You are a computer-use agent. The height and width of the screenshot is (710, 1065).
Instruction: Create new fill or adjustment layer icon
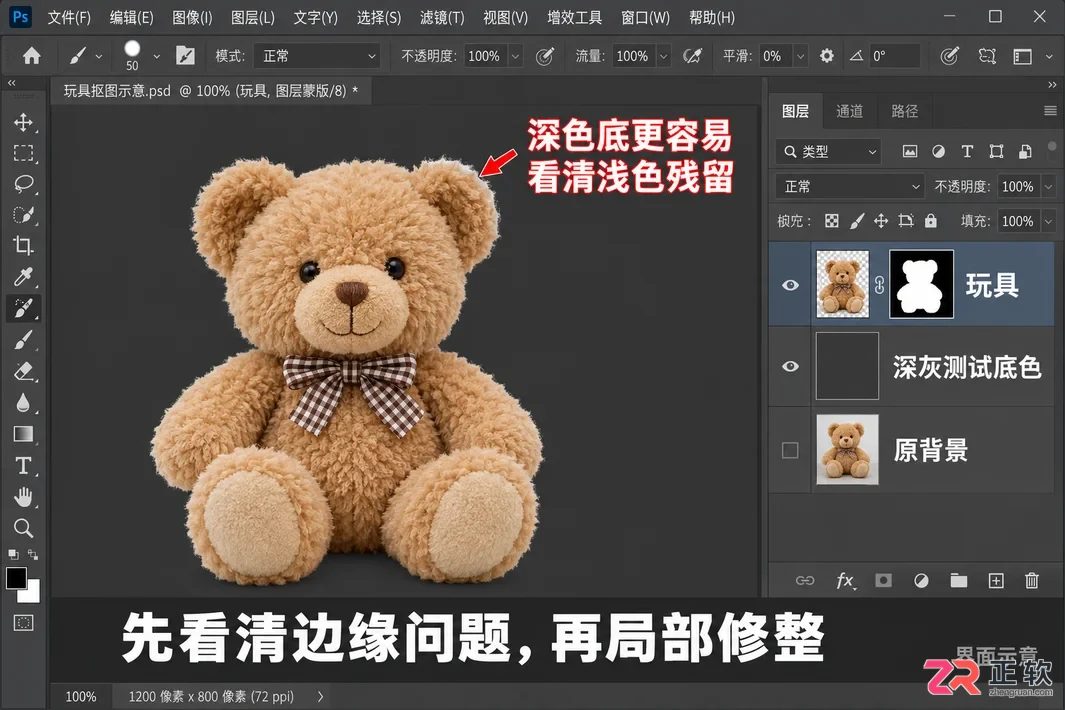click(921, 580)
